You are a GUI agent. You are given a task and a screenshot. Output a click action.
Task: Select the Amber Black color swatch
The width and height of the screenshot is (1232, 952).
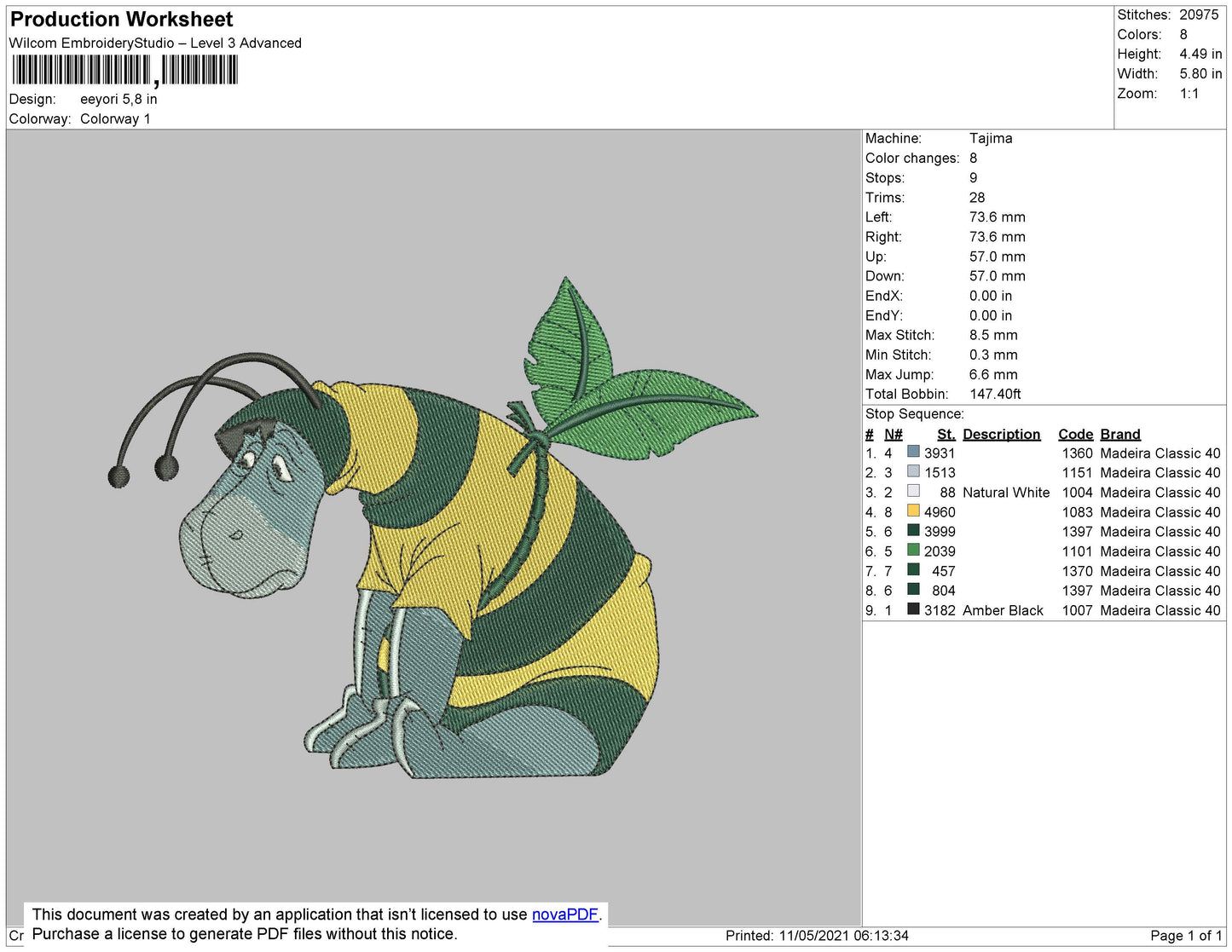click(x=913, y=609)
